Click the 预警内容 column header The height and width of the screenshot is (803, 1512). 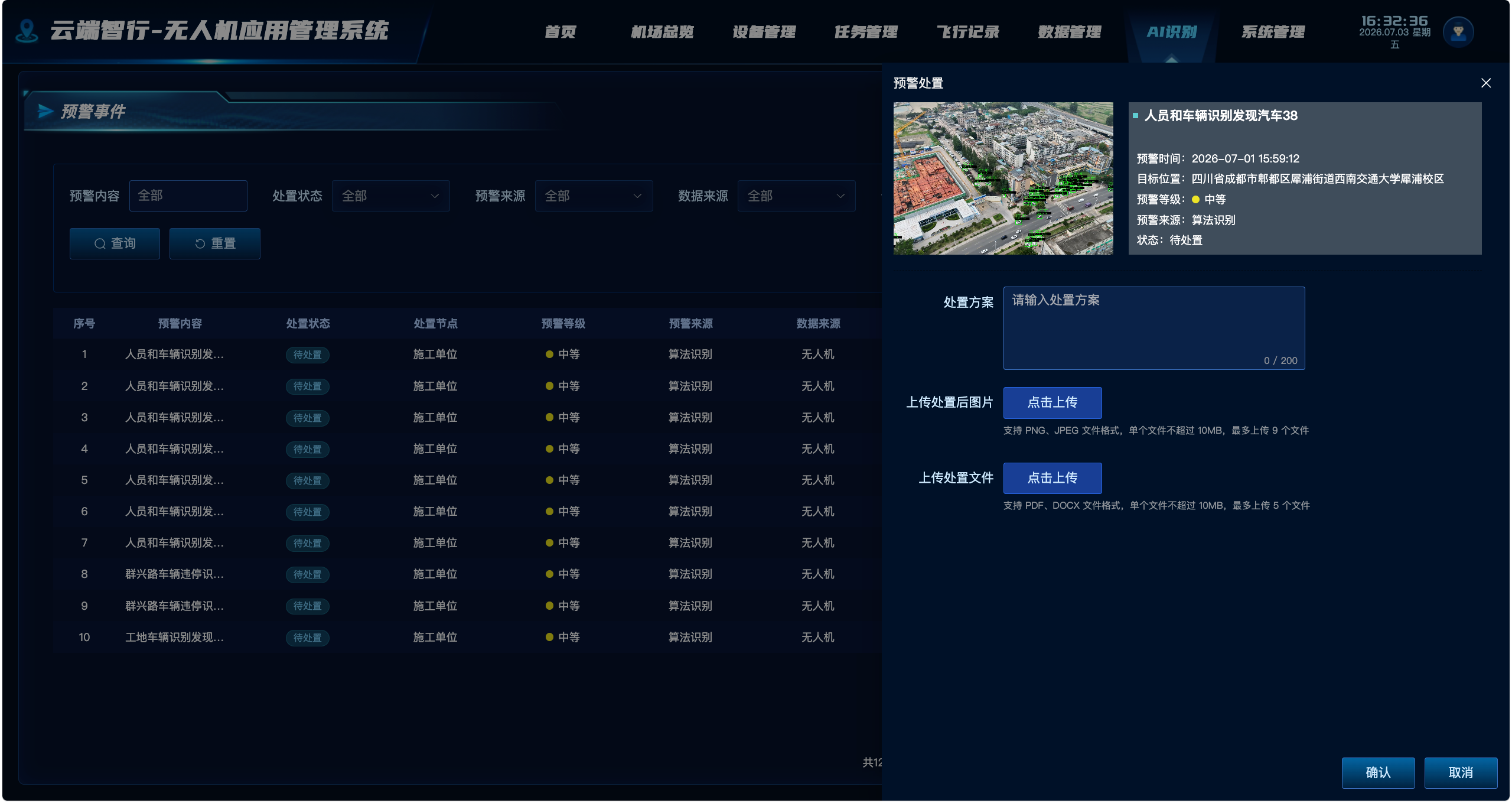180,324
